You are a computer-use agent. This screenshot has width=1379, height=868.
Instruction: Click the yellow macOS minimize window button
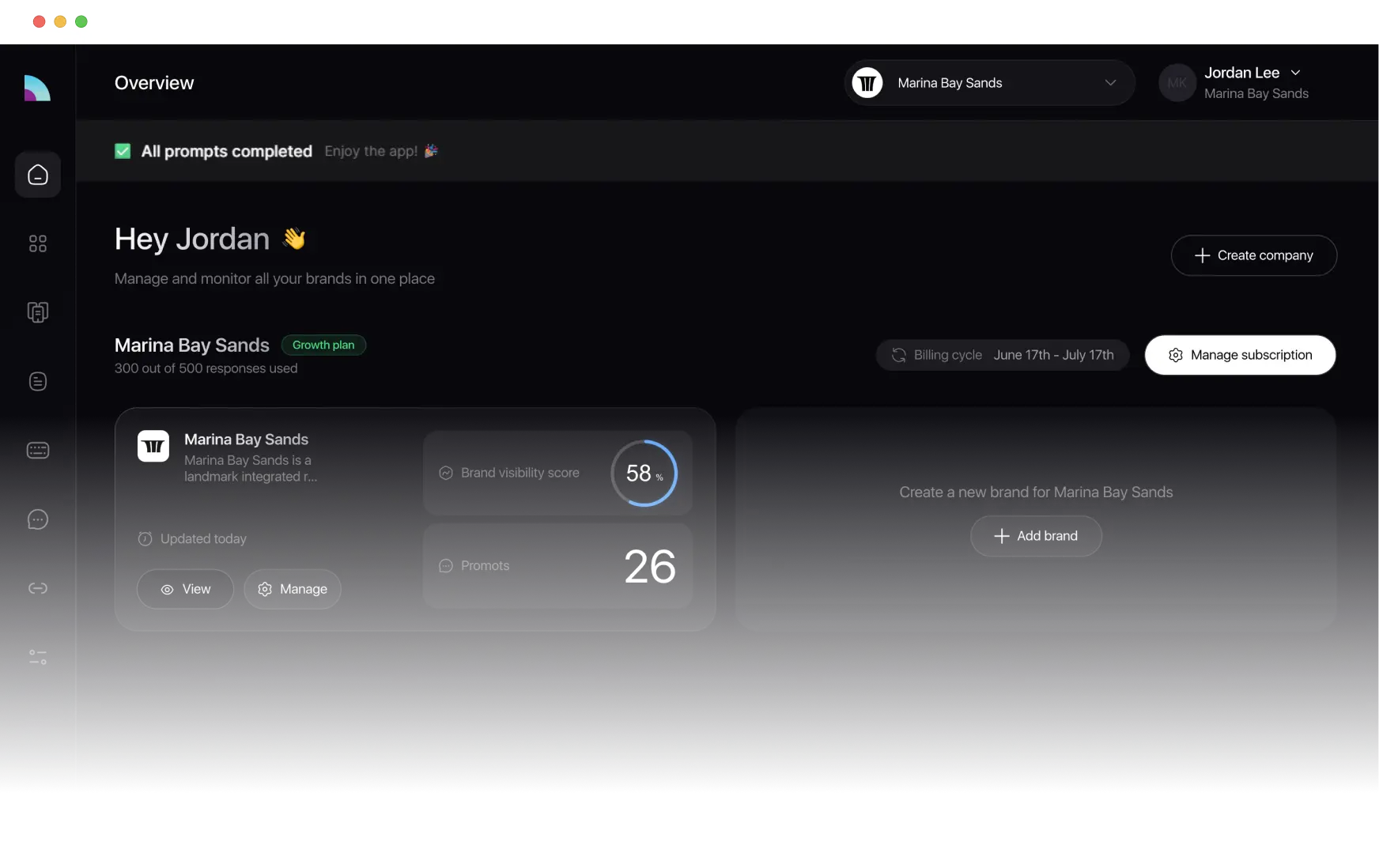[x=60, y=21]
